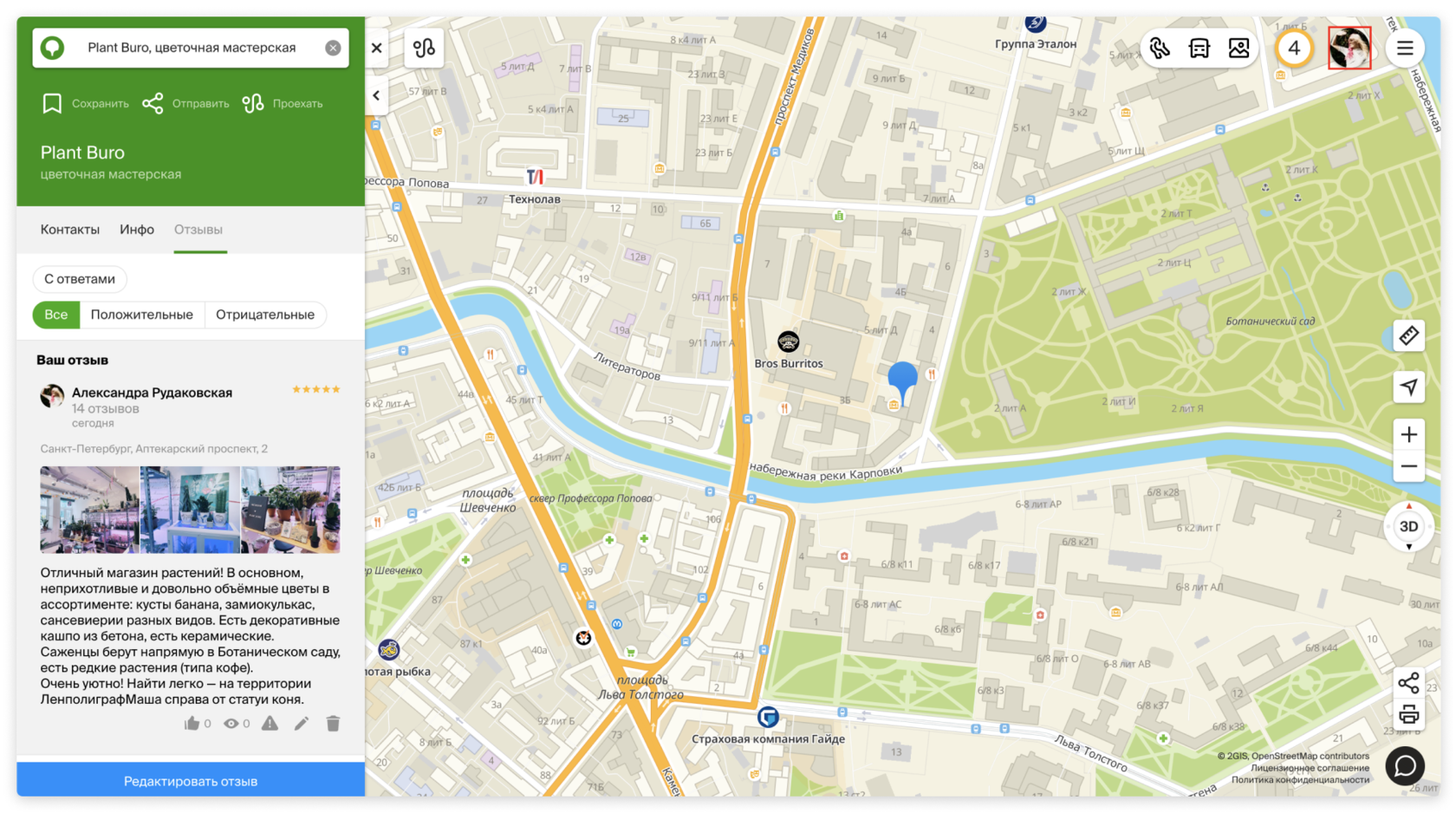This screenshot has height=813, width=1456.
Task: Zoom out on the map
Action: 1408,466
